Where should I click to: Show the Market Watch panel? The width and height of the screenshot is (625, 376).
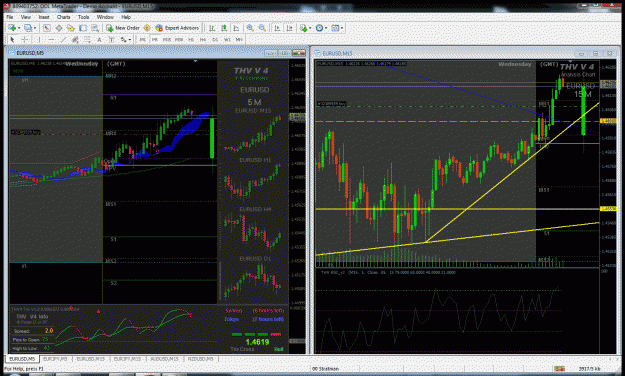point(47,28)
